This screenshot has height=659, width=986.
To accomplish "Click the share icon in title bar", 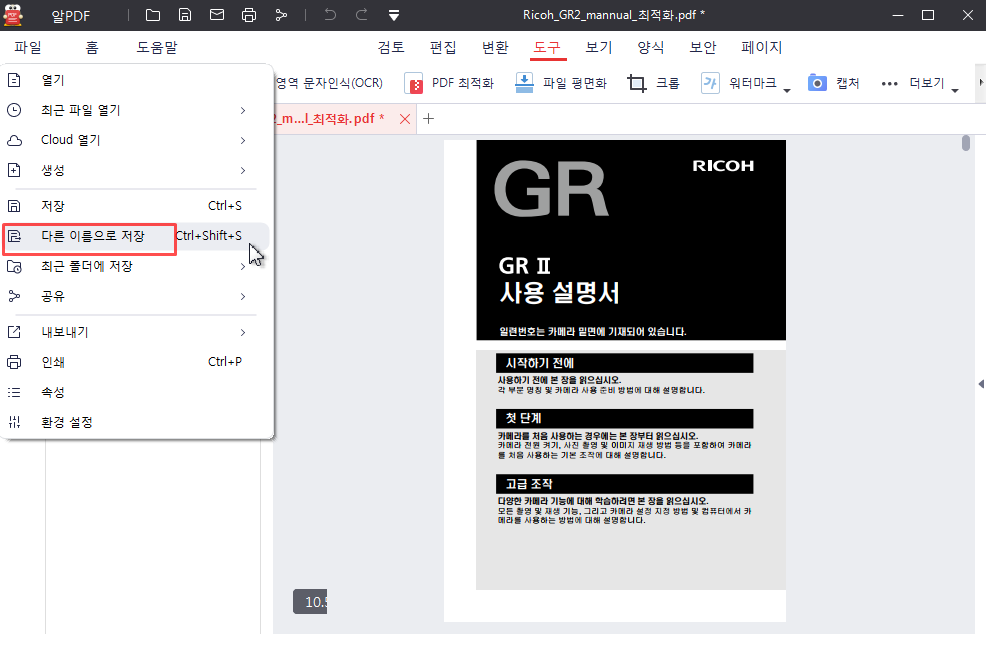I will click(x=281, y=15).
